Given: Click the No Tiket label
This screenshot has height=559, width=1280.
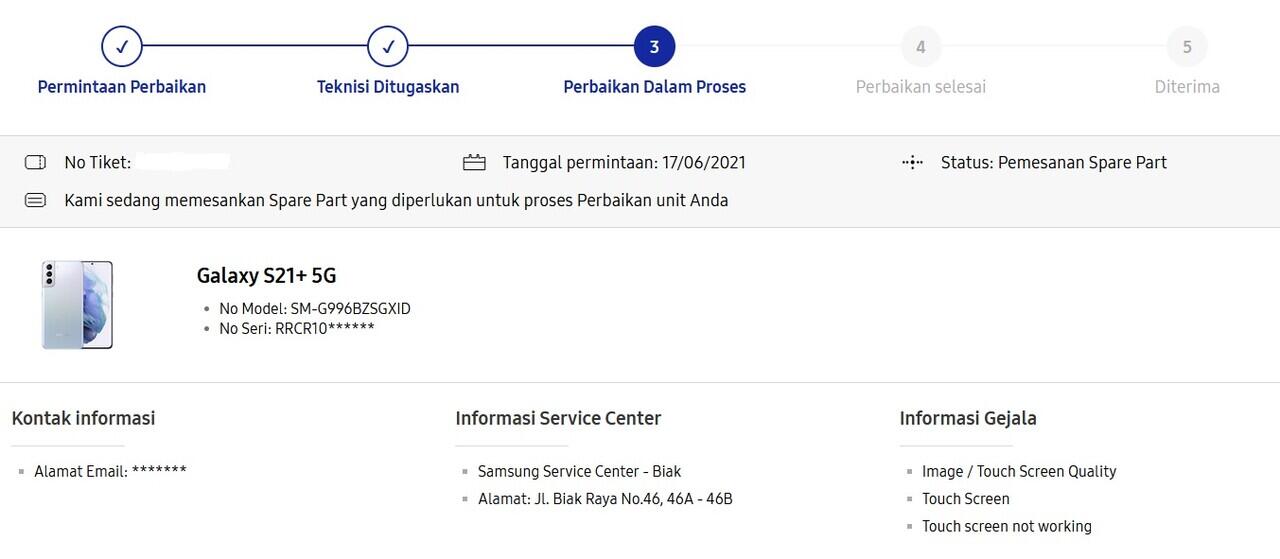Looking at the screenshot, I should (98, 162).
